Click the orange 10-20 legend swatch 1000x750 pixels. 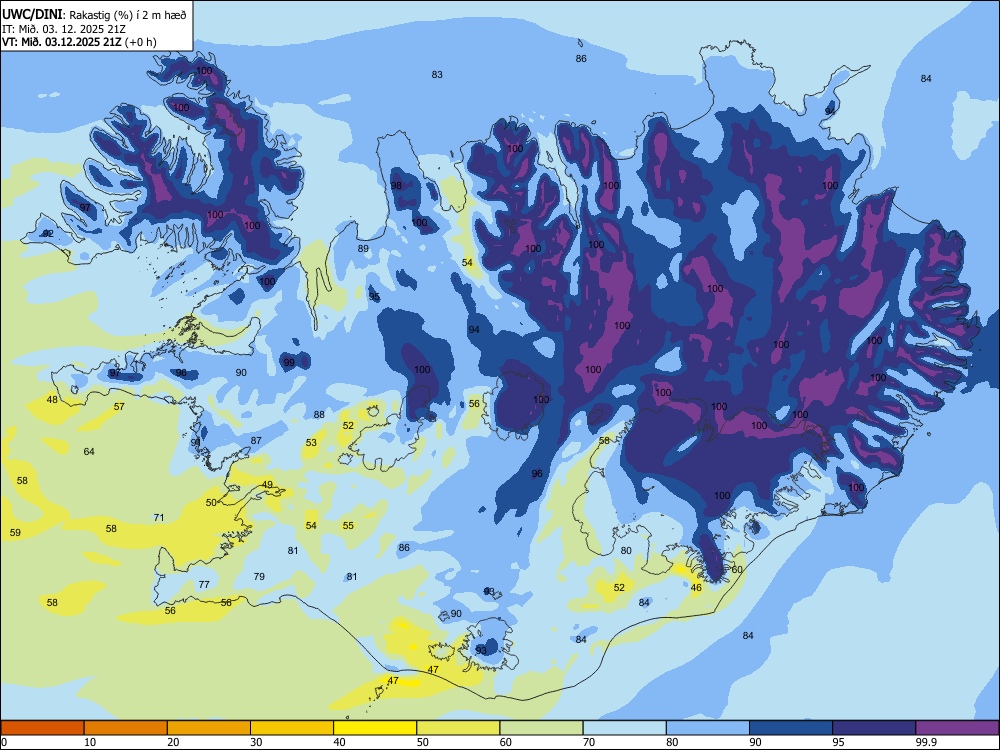pos(126,728)
